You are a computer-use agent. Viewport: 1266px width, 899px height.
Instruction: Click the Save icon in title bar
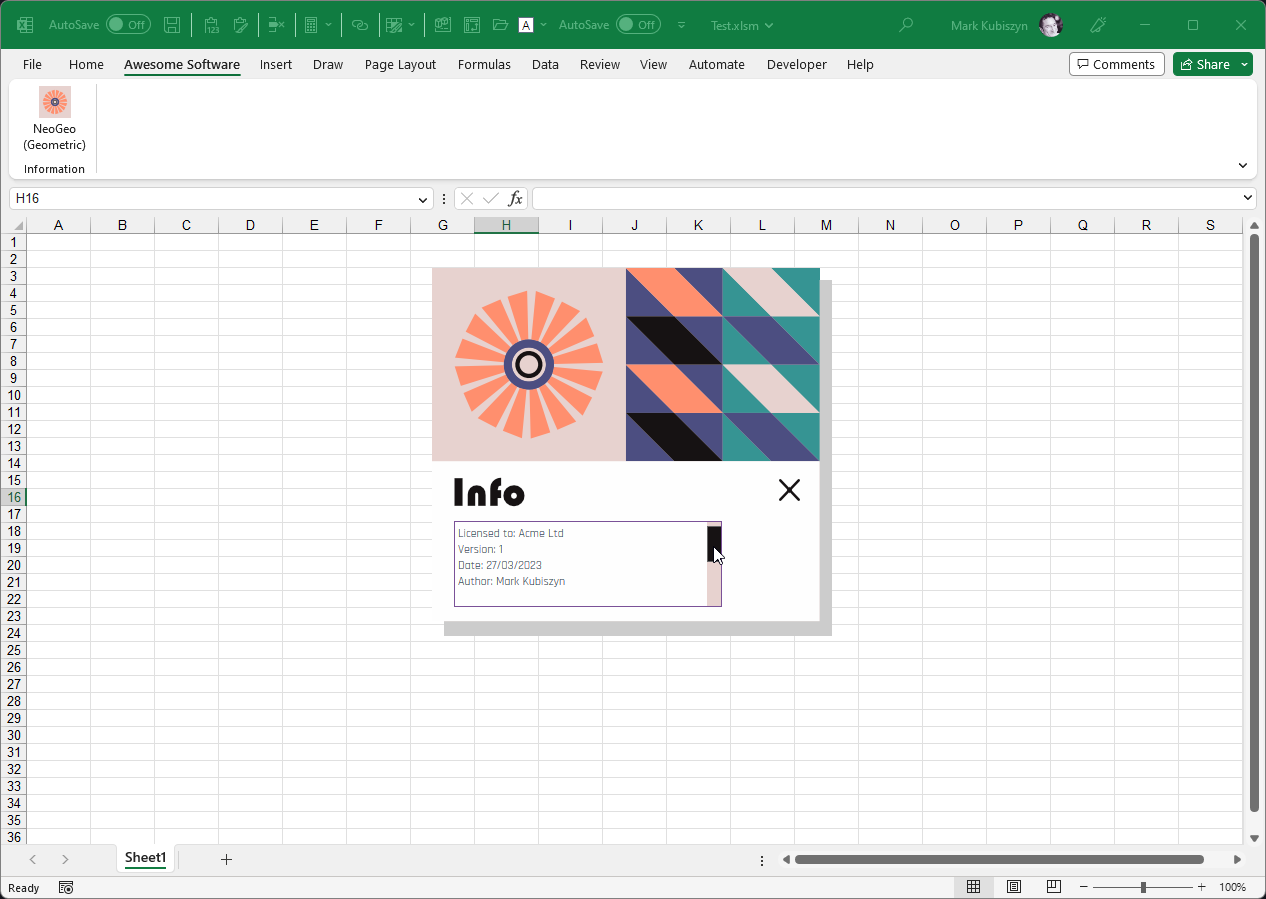pyautogui.click(x=172, y=25)
